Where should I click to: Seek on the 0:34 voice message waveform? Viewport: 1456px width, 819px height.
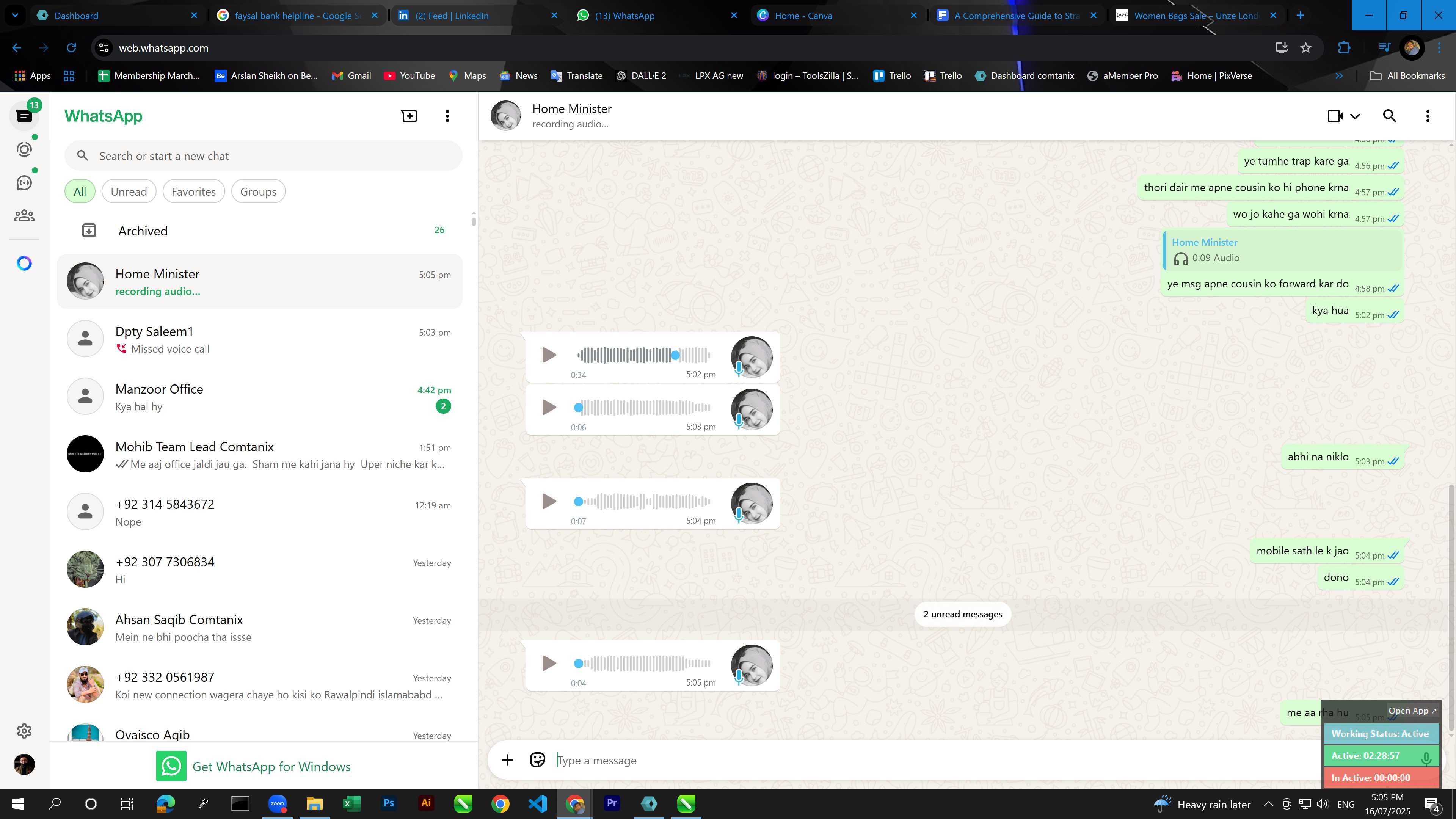643,355
